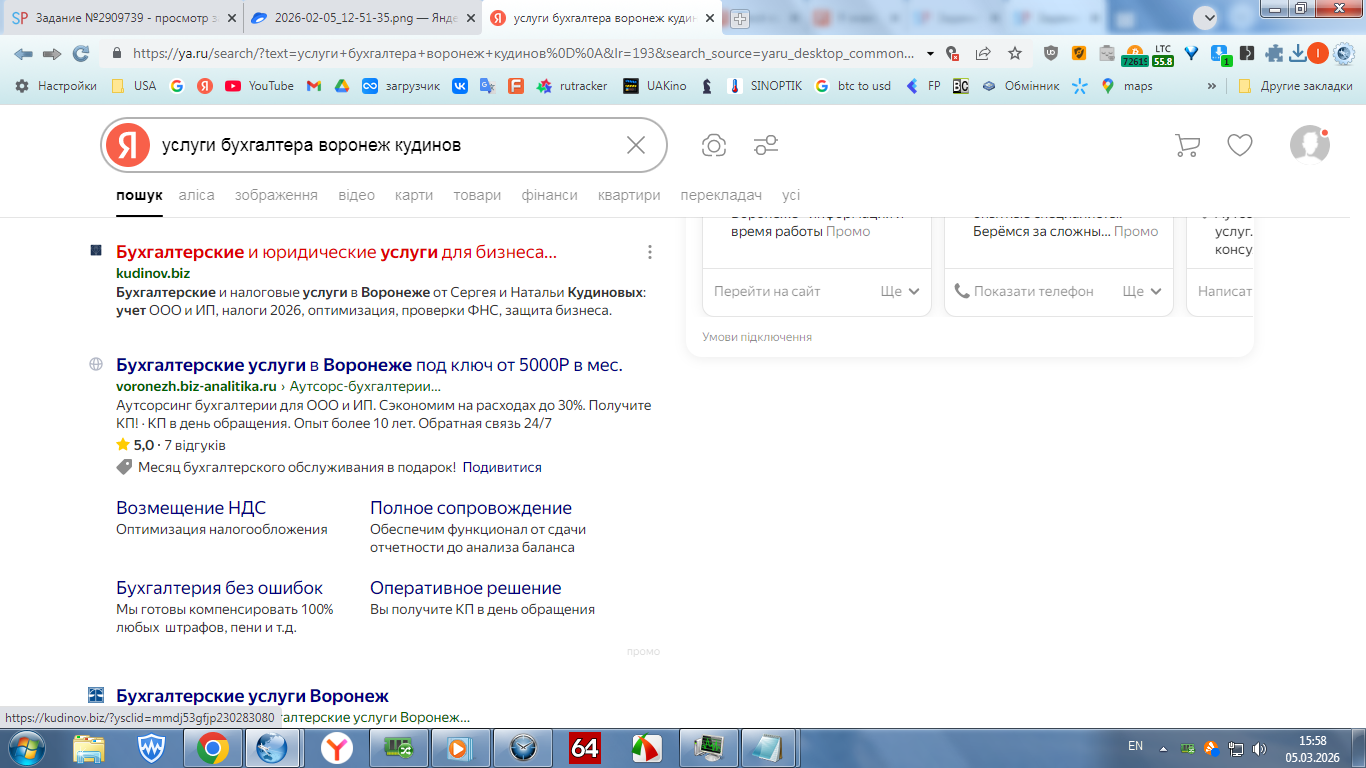Screen dimensions: 1366x768
Task: Open the user profile avatar
Action: click(1309, 145)
